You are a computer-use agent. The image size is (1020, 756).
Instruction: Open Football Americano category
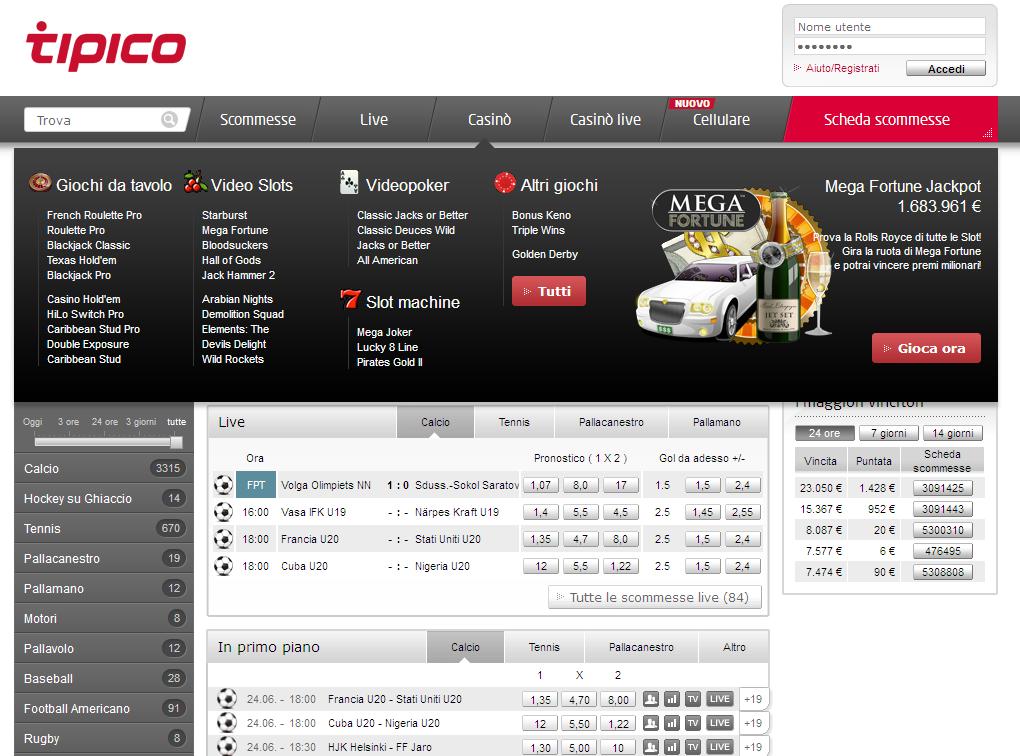coord(104,709)
